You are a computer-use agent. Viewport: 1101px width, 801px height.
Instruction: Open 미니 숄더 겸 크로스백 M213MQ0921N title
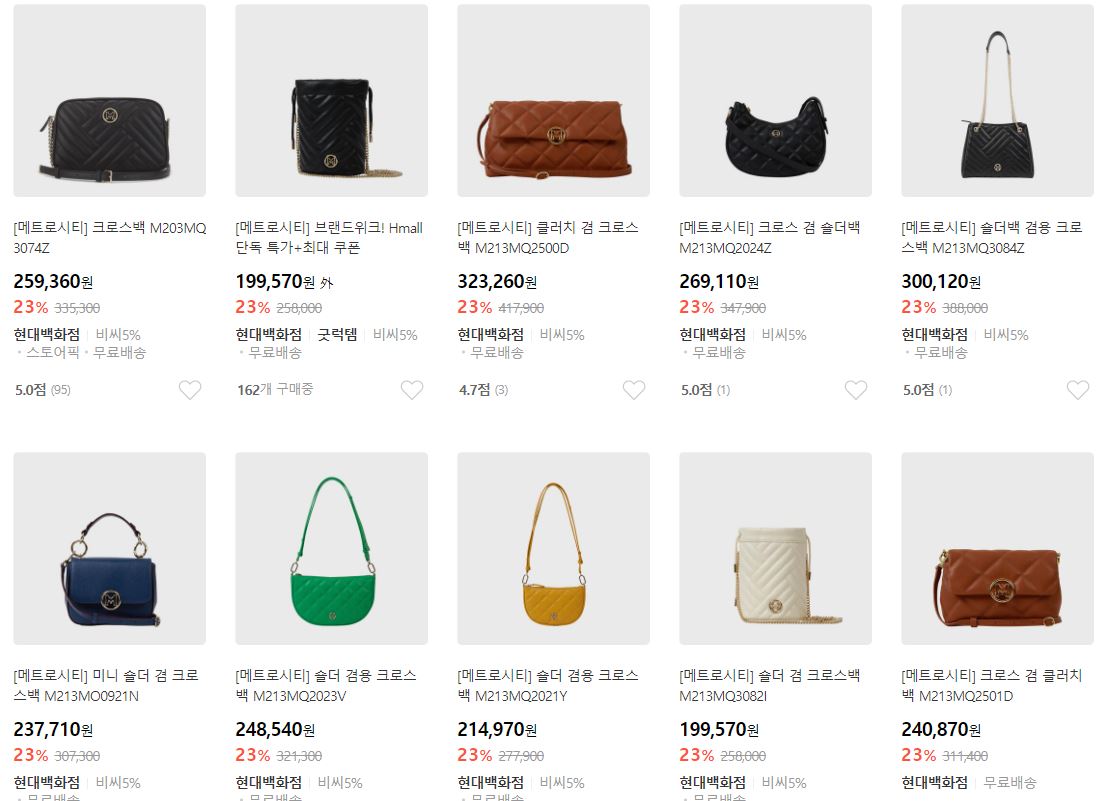(106, 686)
